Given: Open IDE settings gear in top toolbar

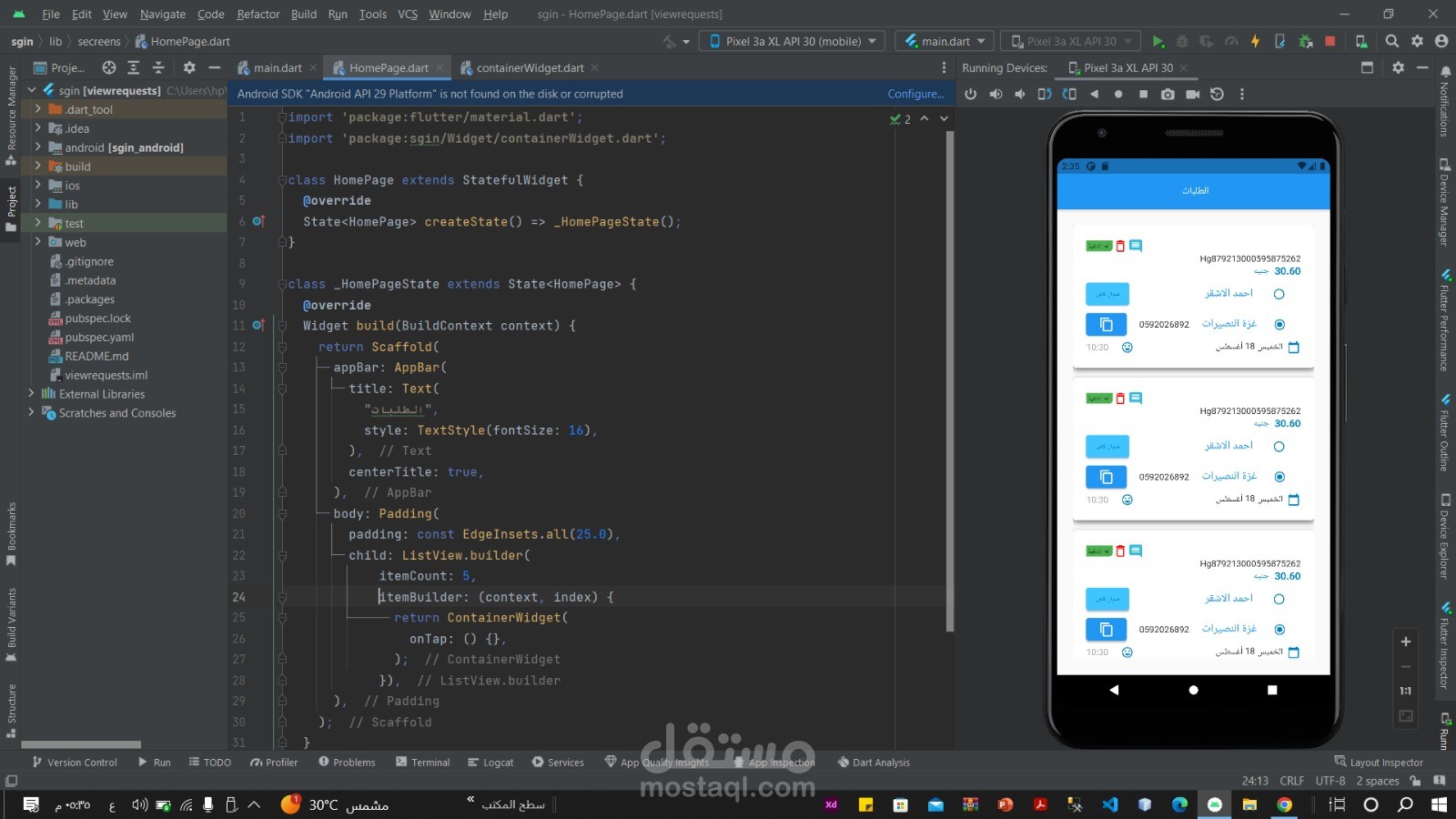Looking at the screenshot, I should (1417, 41).
